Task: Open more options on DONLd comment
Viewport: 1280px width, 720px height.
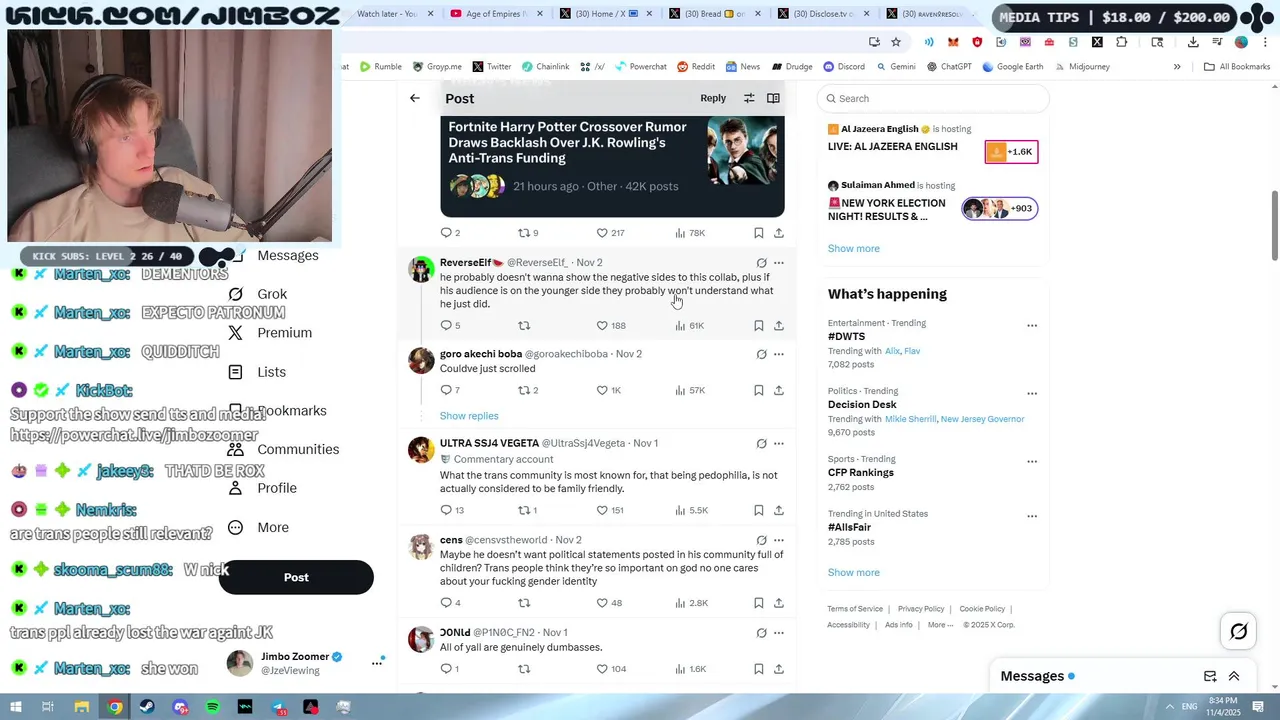Action: point(779,633)
